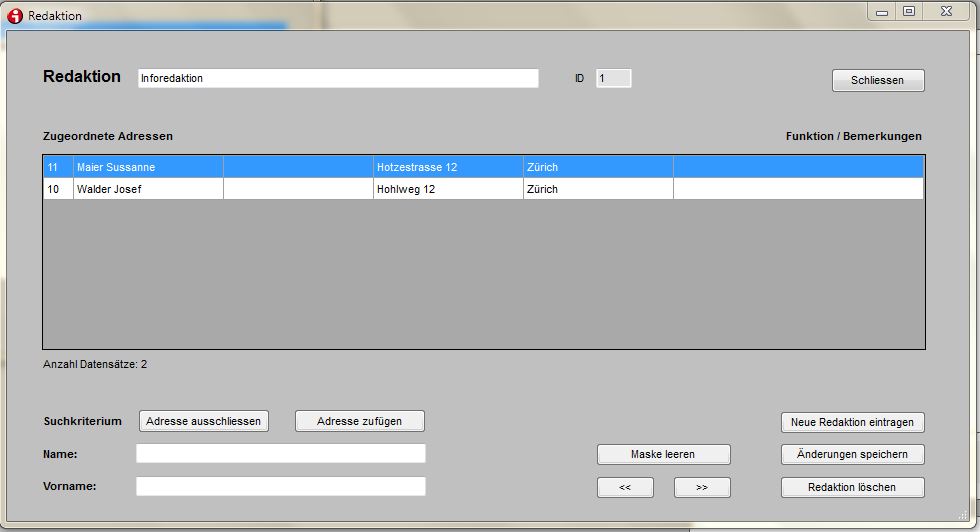Click the Adresse zufügen button
This screenshot has height=532, width=980.
tap(359, 421)
